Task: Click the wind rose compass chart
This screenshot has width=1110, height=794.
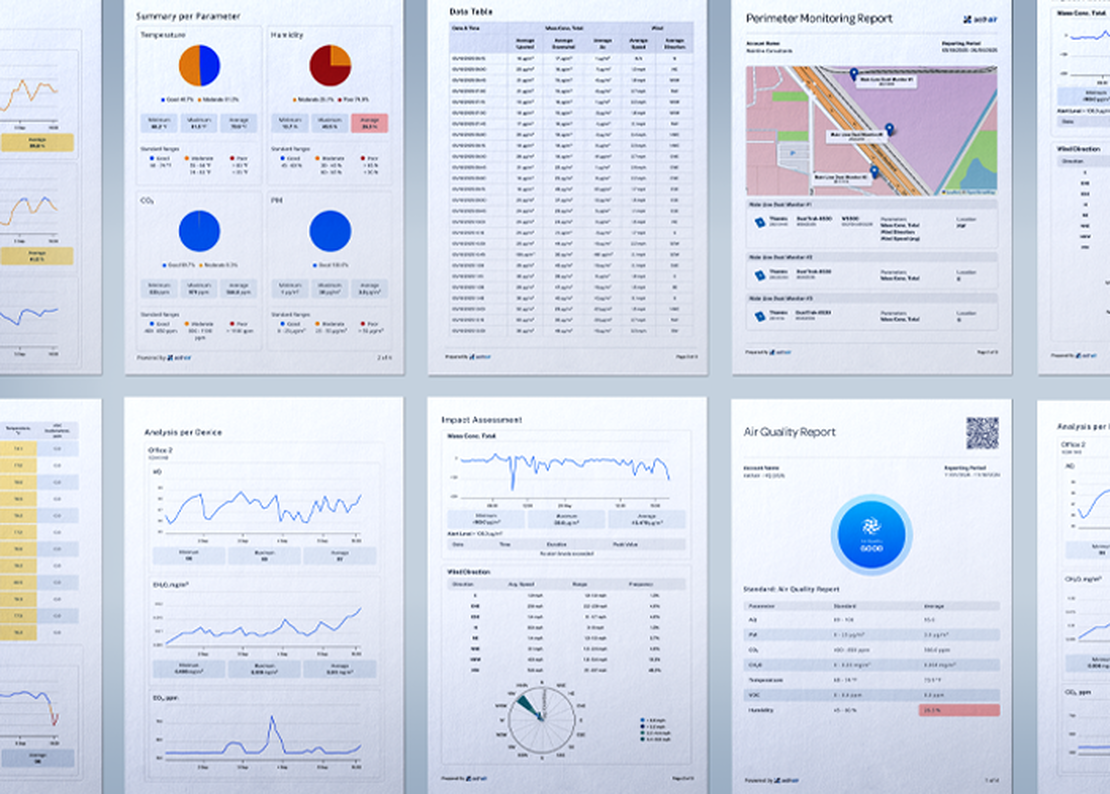Action: click(x=541, y=716)
